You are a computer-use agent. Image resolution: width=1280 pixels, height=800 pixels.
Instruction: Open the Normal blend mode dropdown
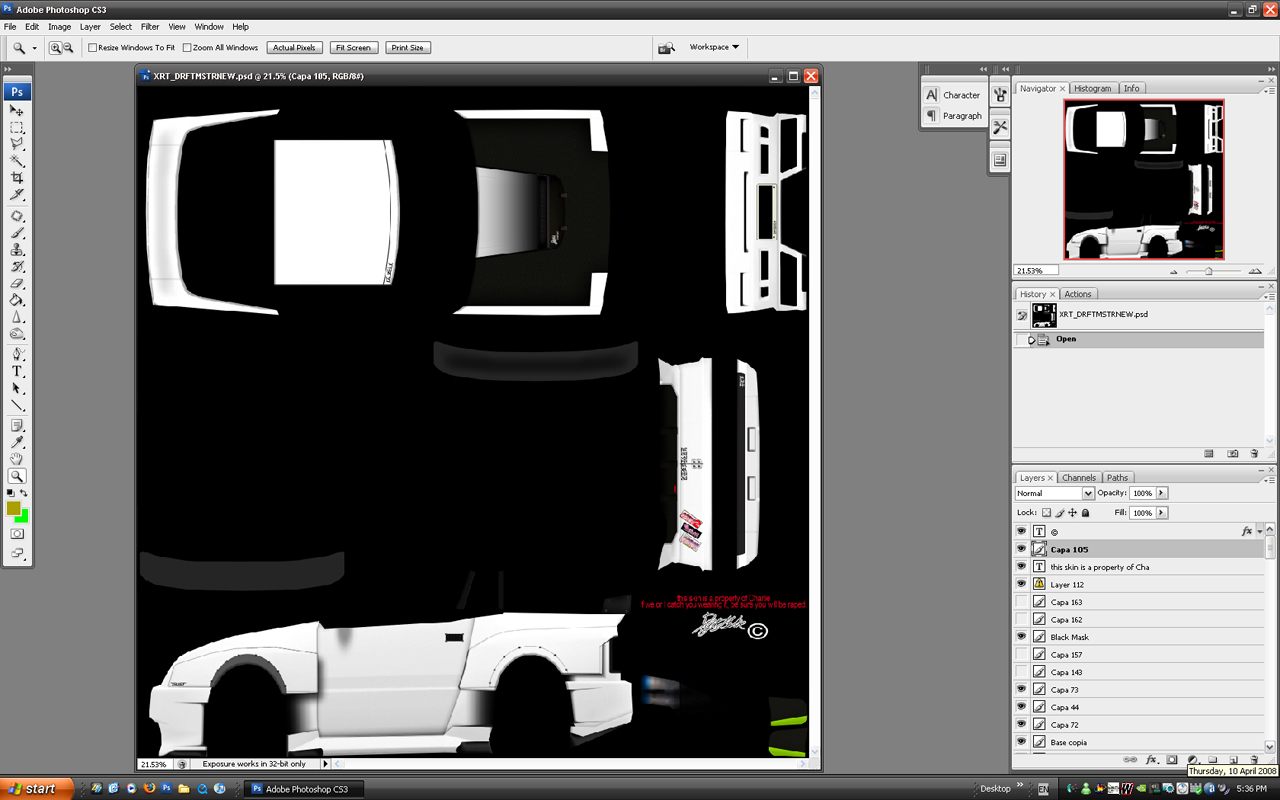(1054, 493)
